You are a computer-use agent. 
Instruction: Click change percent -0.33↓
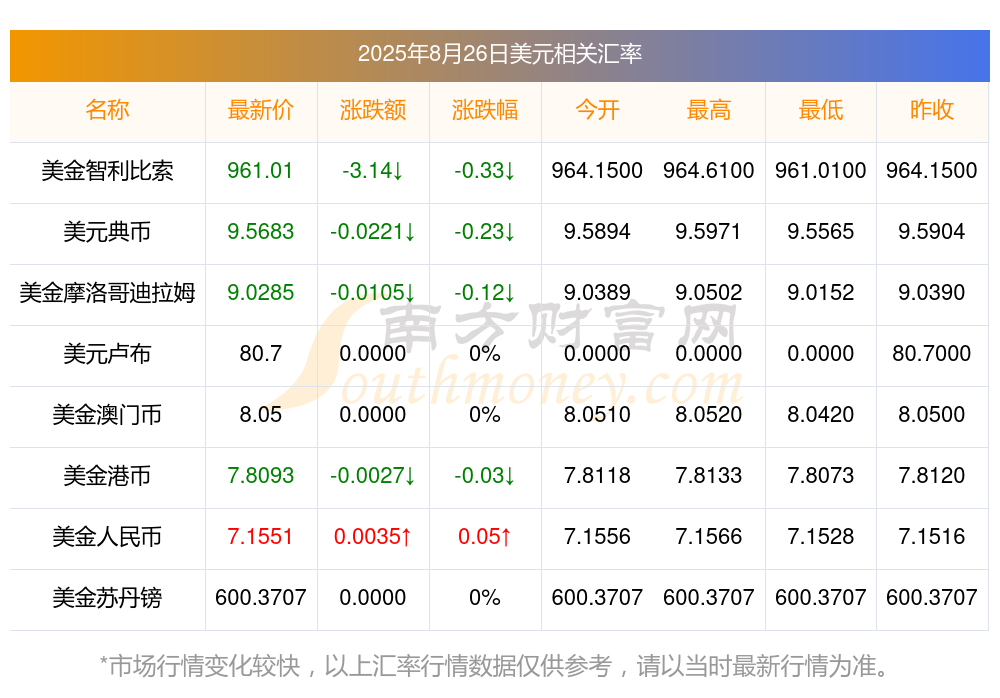coord(485,171)
